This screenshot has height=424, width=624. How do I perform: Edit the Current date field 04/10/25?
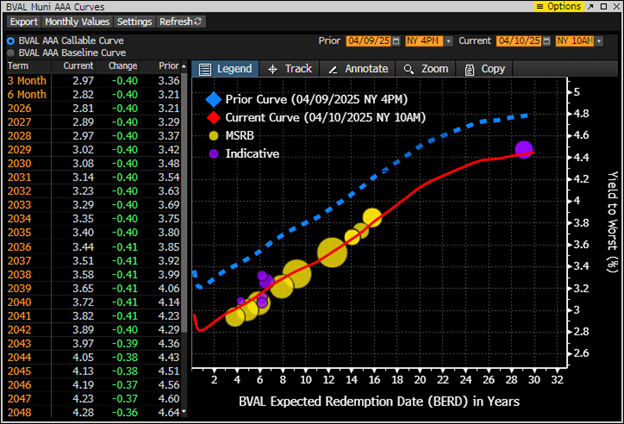[519, 41]
